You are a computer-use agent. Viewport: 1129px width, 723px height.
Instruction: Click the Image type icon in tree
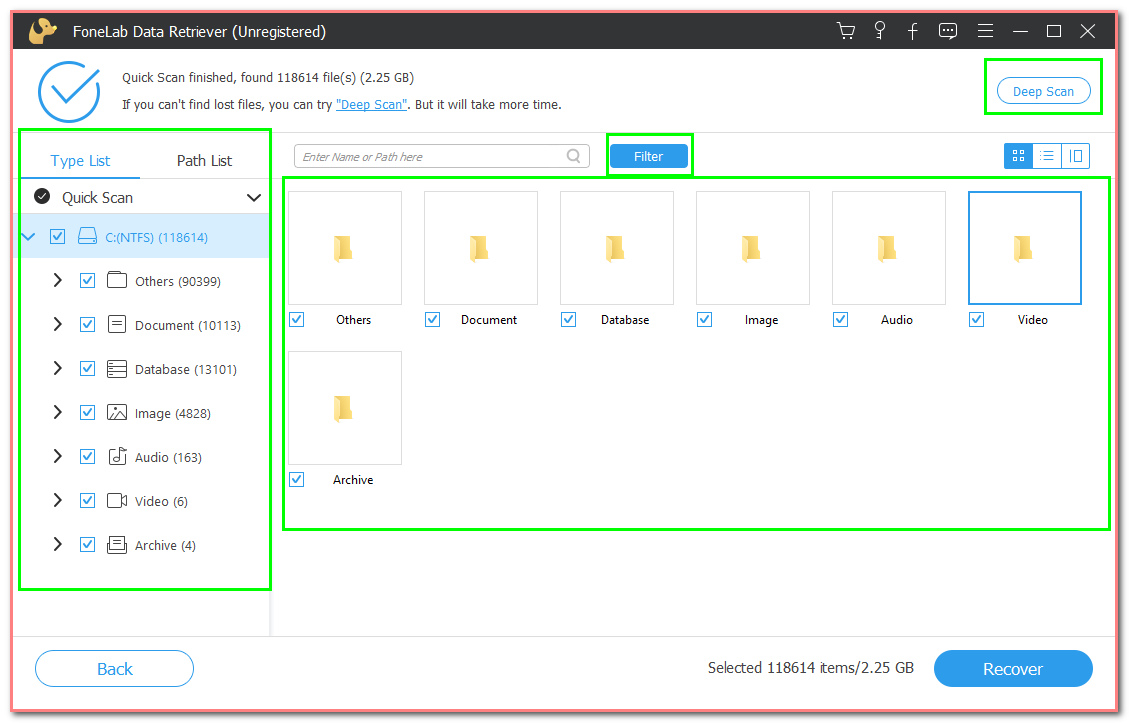[x=117, y=413]
